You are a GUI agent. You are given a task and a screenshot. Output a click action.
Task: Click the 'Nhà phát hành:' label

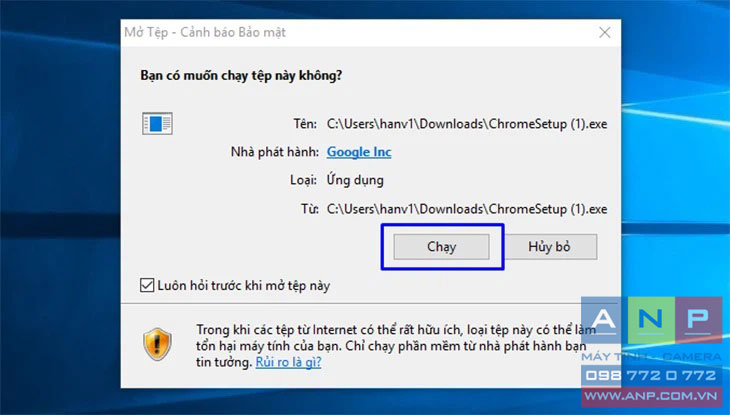click(x=275, y=152)
